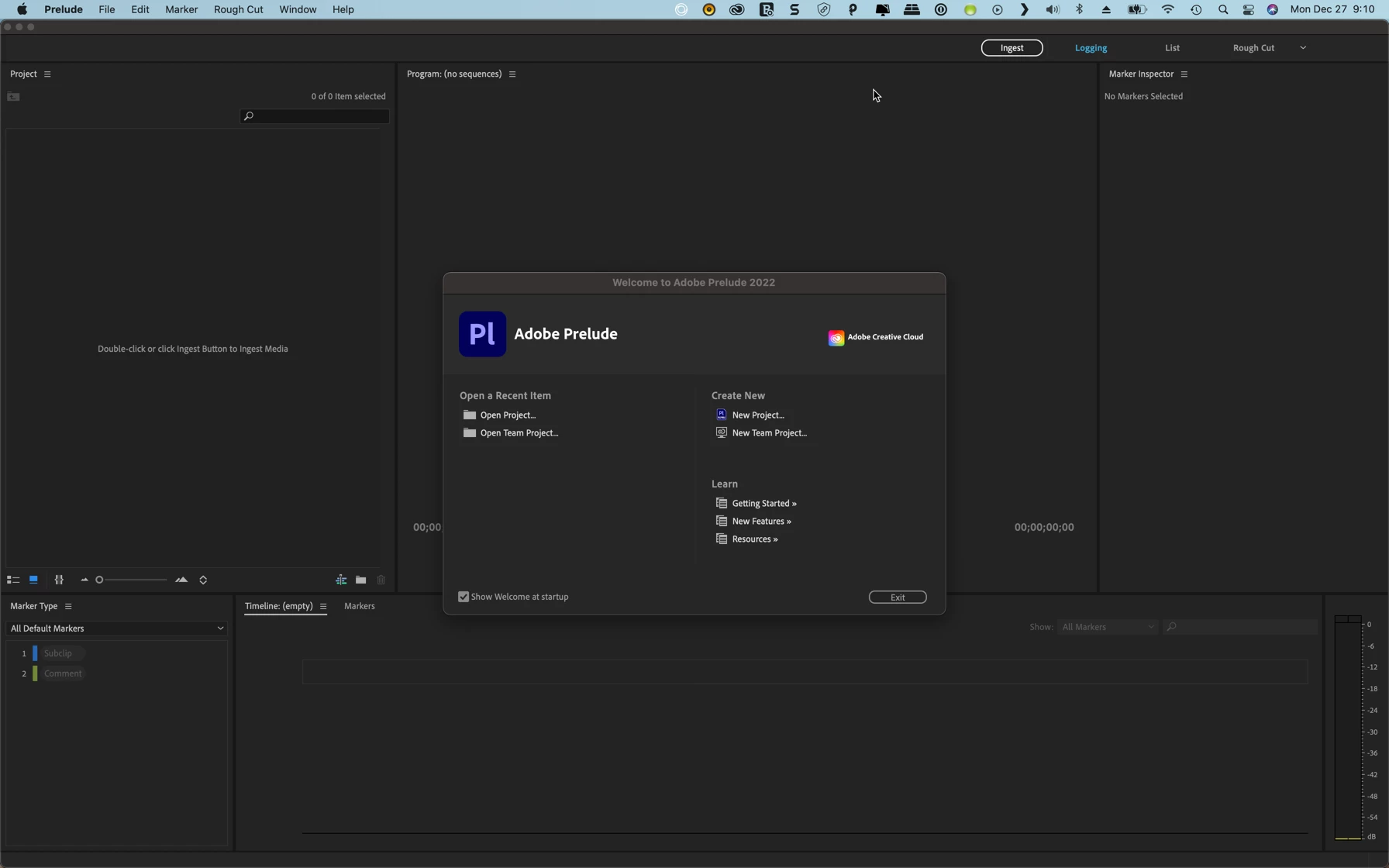Viewport: 1389px width, 868px height.
Task: Open the File menu
Action: coord(107,9)
